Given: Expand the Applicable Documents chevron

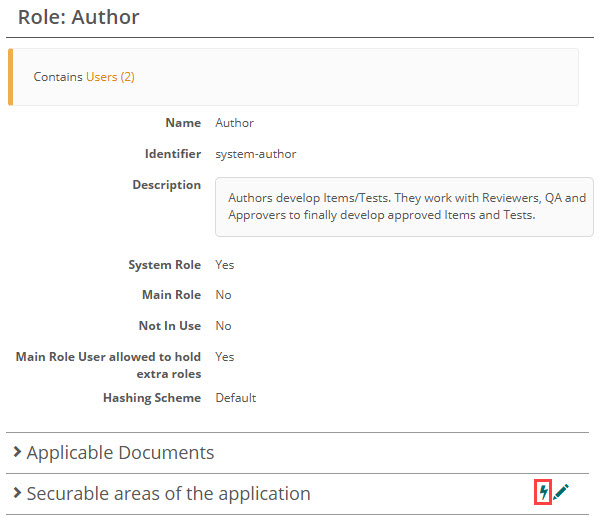Looking at the screenshot, I should pyautogui.click(x=17, y=453).
